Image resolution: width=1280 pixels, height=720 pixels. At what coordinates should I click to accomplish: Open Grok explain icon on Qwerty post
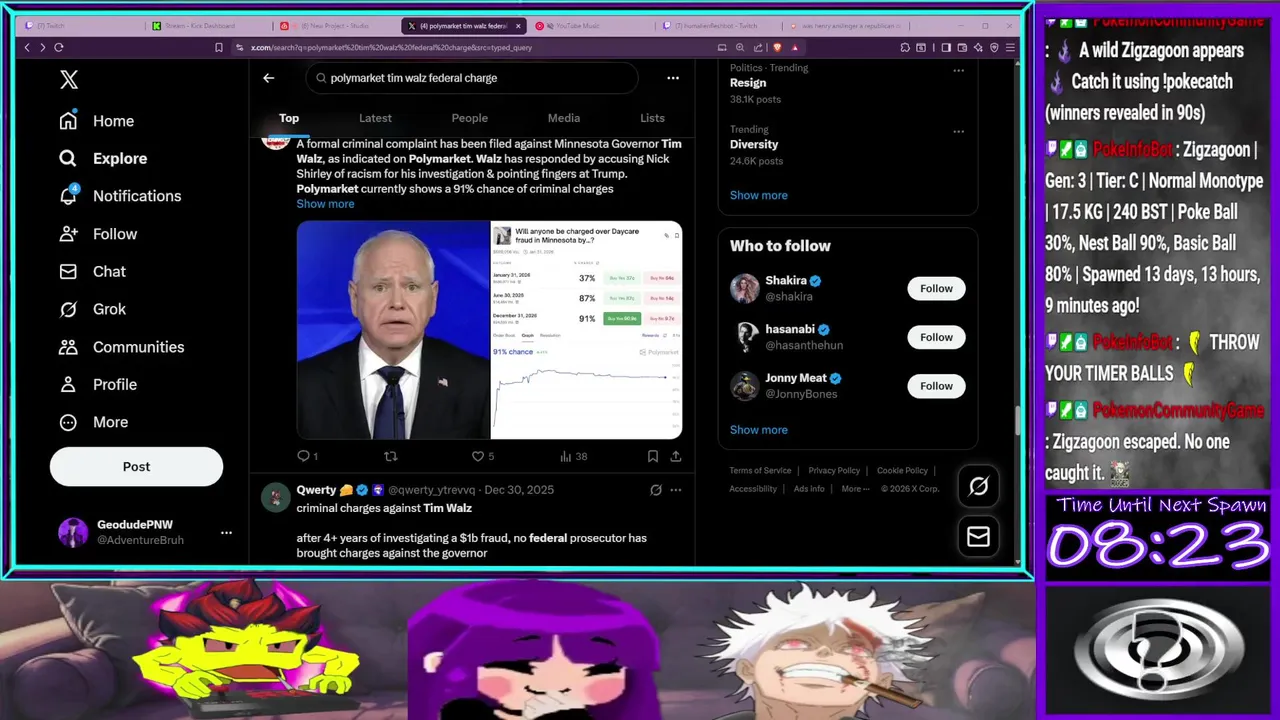[x=656, y=490]
